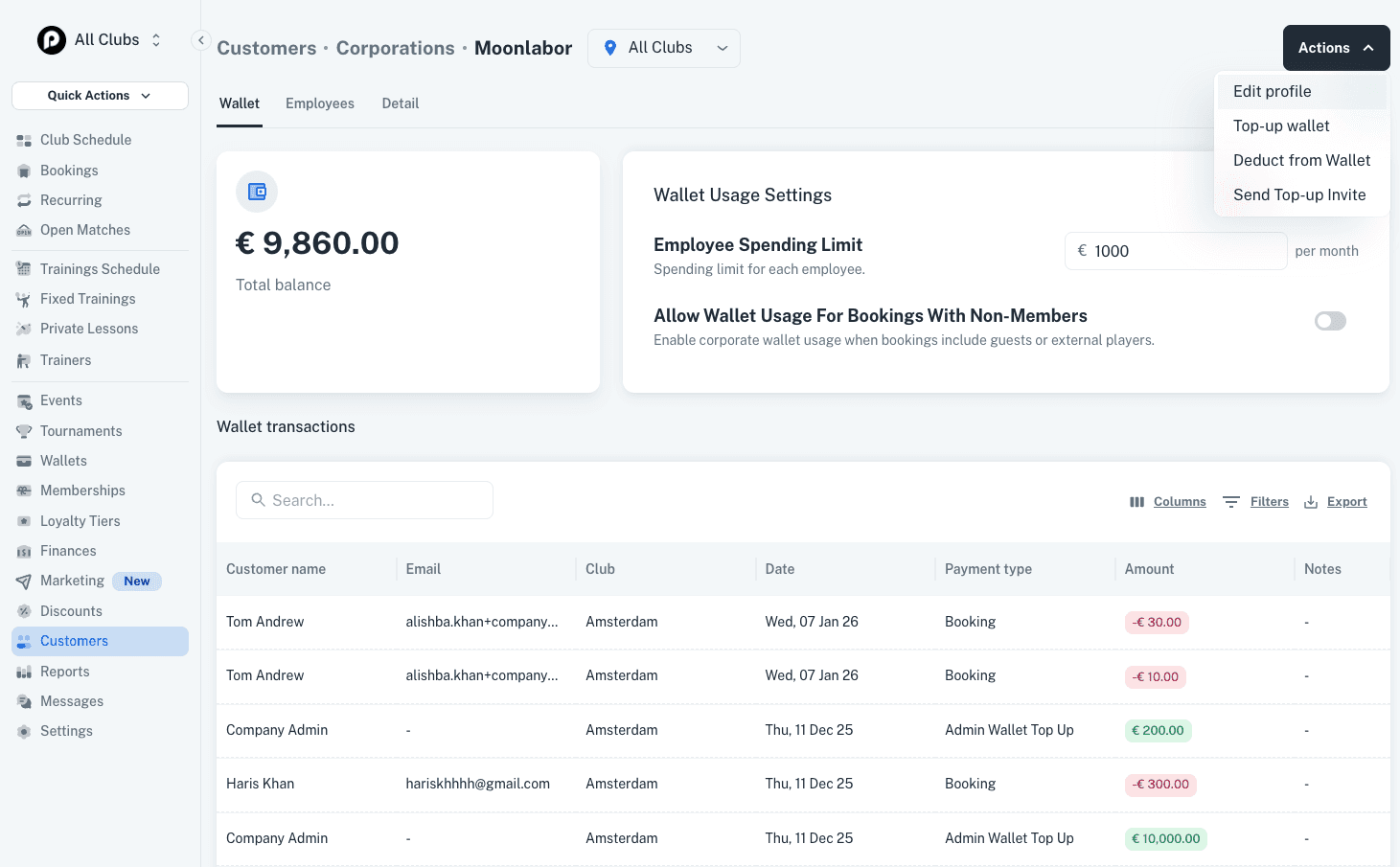The height and width of the screenshot is (867, 1400).
Task: Click the Private Lessons icon
Action: point(24,329)
